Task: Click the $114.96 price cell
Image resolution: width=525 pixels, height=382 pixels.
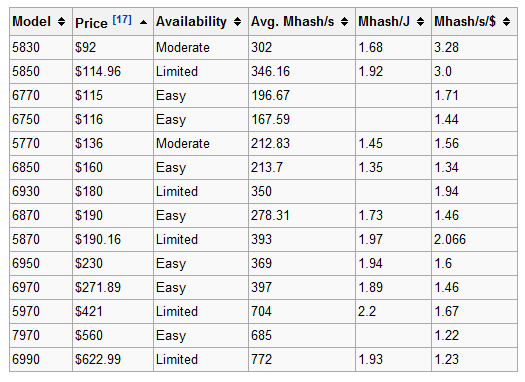Action: click(x=113, y=72)
